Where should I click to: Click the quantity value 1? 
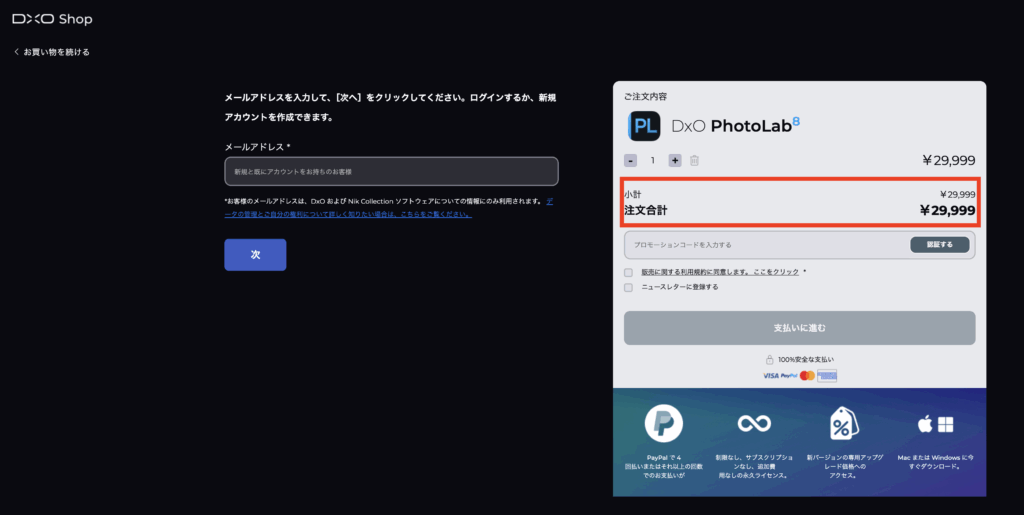pos(652,161)
